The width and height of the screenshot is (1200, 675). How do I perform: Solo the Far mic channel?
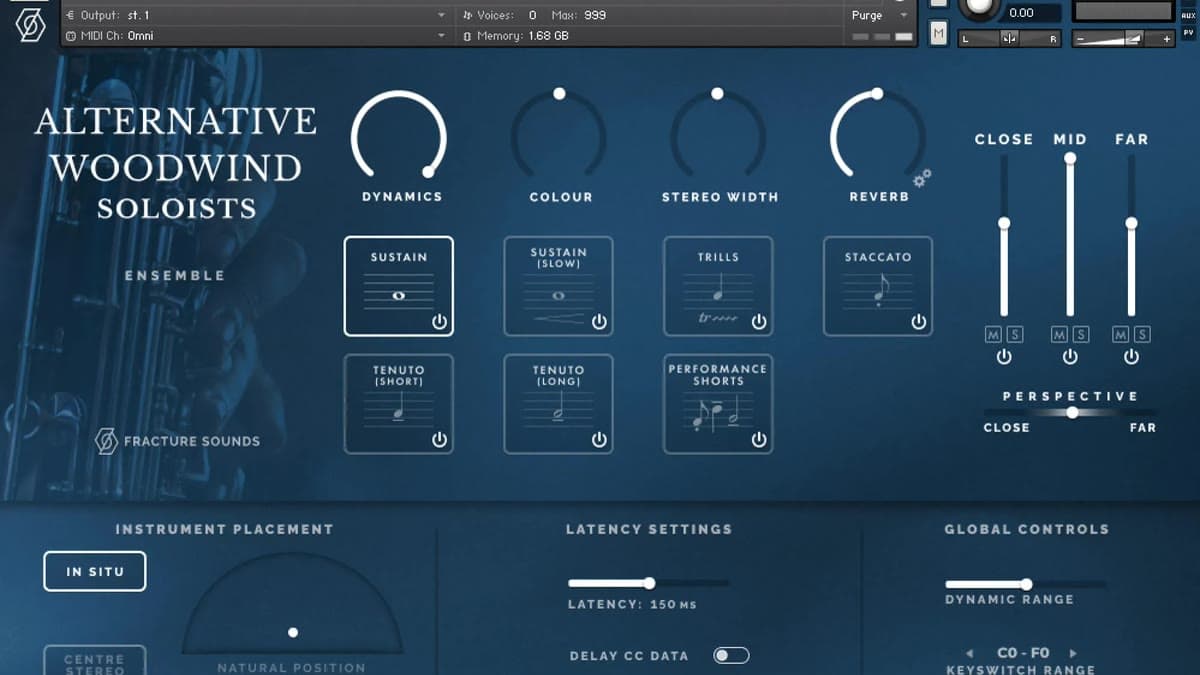click(1141, 334)
